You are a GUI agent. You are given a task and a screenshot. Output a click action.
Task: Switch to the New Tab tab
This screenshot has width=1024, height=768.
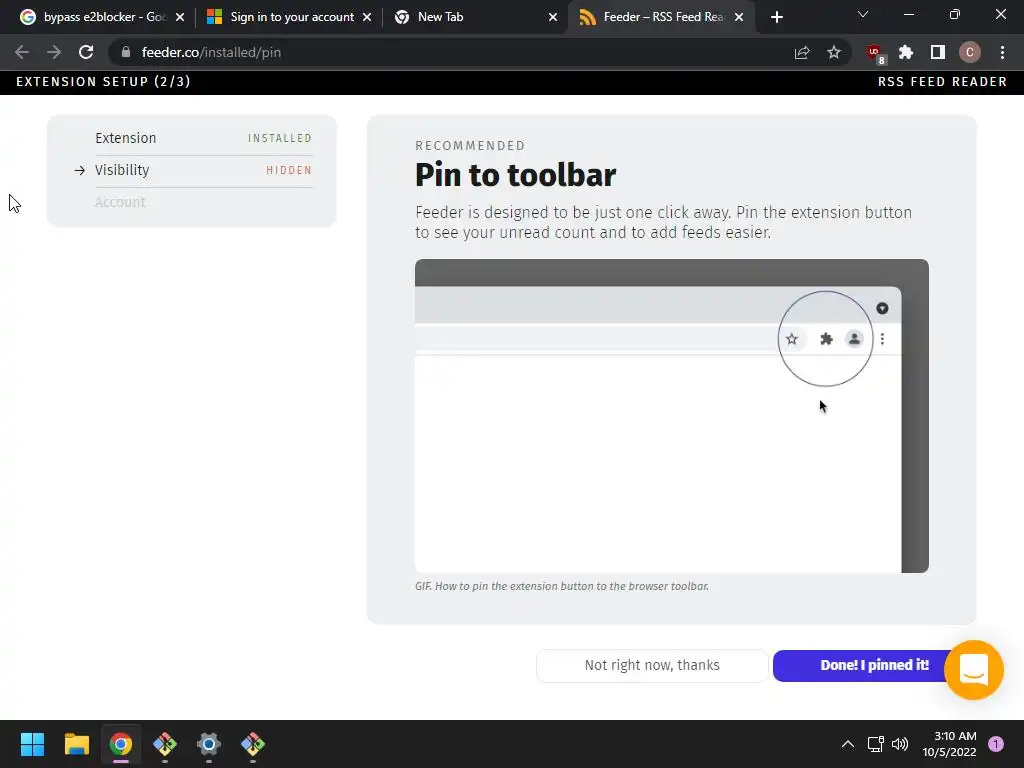click(475, 17)
